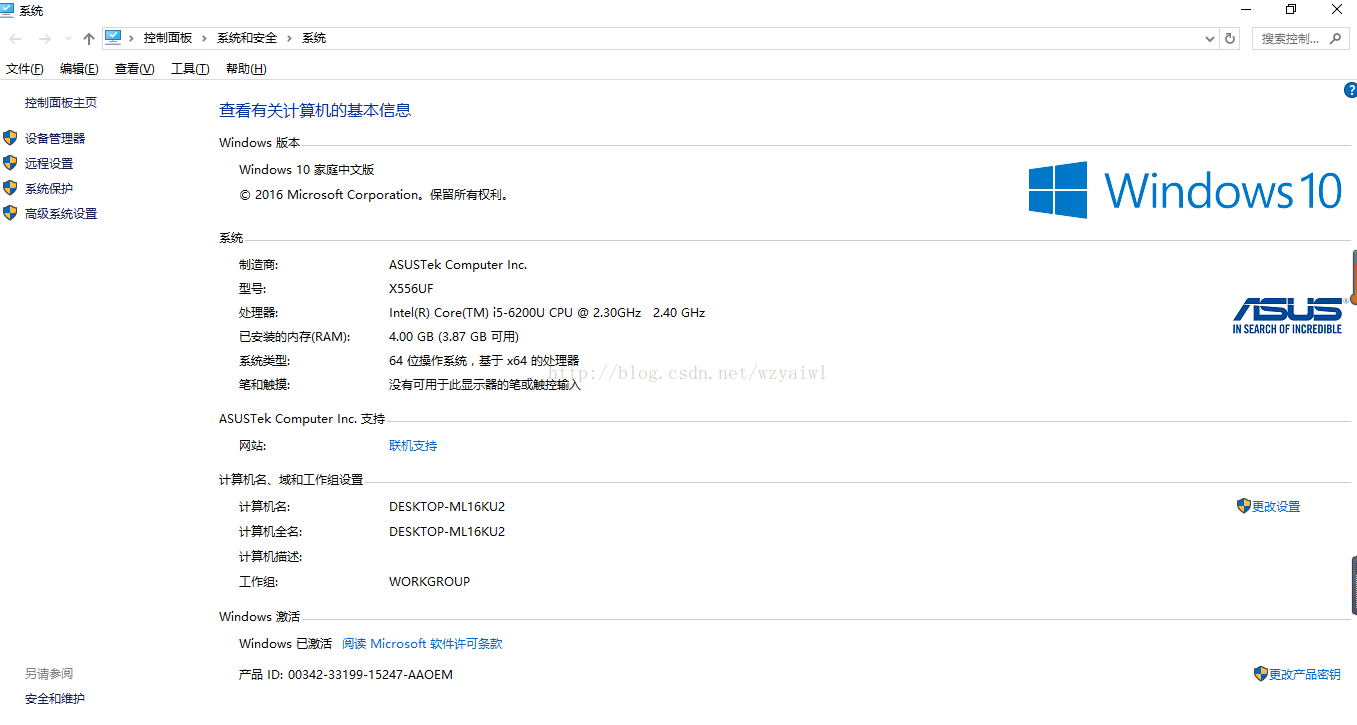Click 系统 breadcrumb in address bar
1357x725 pixels.
tap(314, 38)
